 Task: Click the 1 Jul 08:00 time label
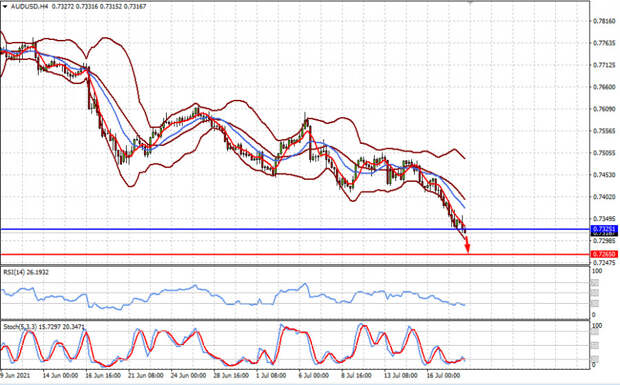click(271, 375)
